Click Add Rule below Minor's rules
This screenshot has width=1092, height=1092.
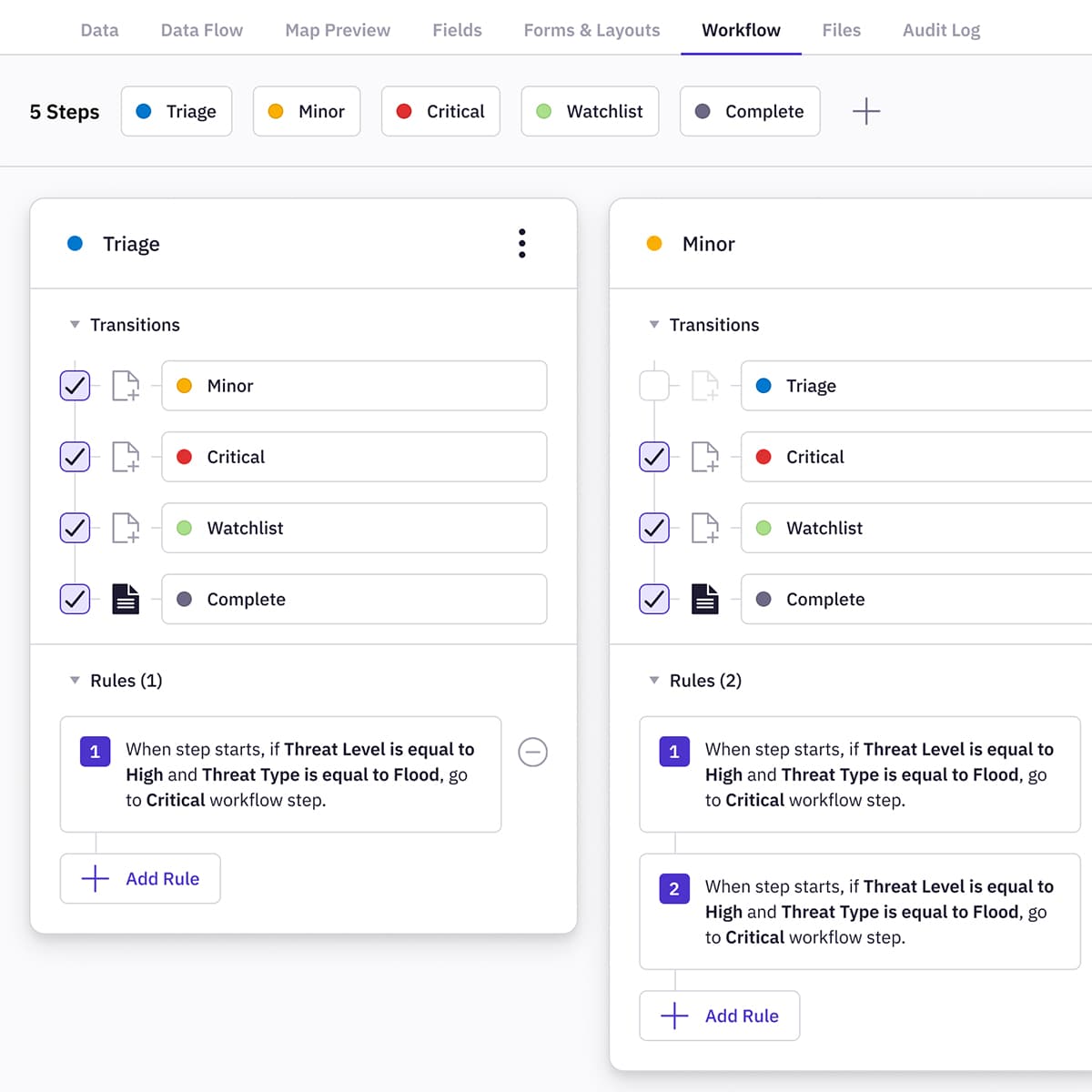(x=720, y=1016)
